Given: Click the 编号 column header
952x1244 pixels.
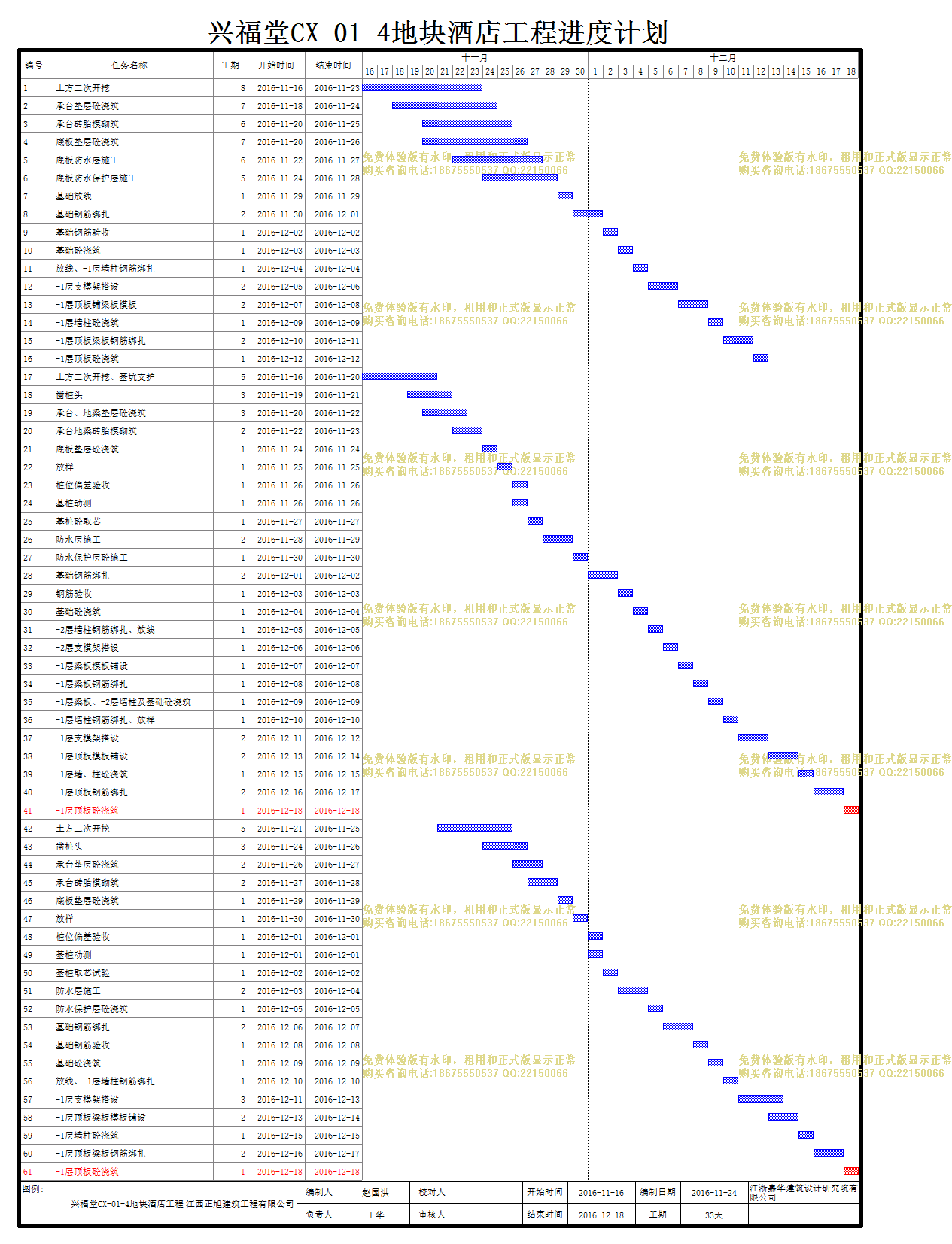Looking at the screenshot, I should (34, 65).
